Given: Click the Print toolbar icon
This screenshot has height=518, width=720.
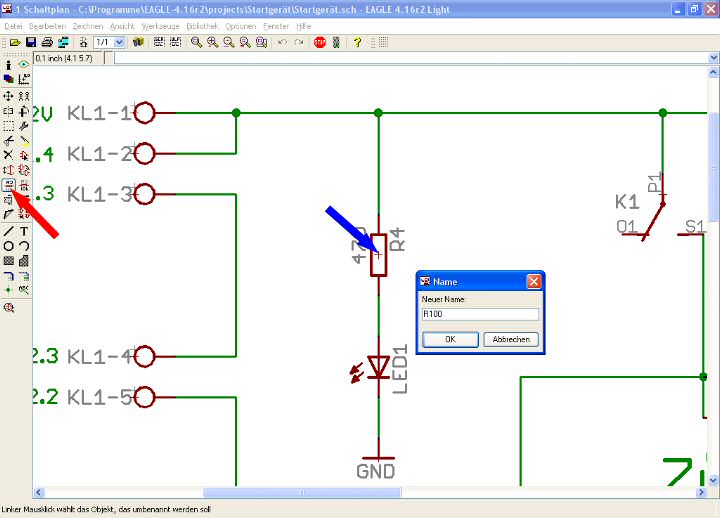Looking at the screenshot, I should coord(47,43).
